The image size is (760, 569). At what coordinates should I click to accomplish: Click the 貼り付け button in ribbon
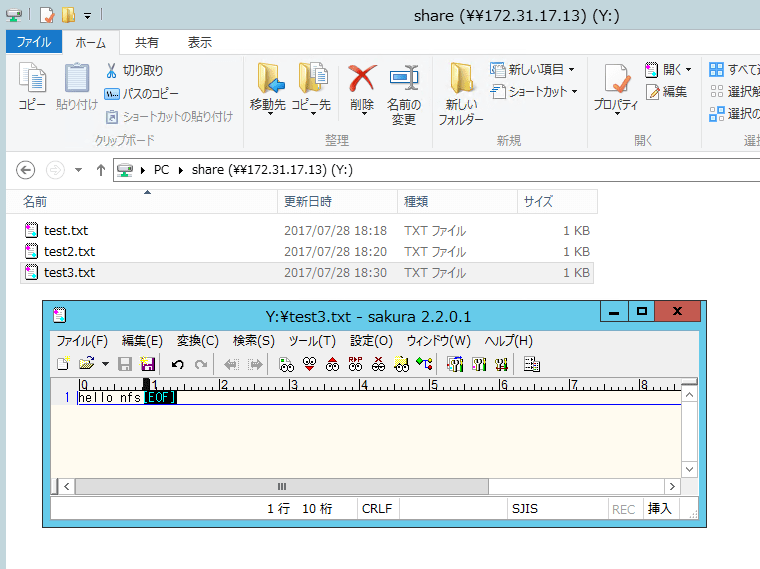click(77, 86)
